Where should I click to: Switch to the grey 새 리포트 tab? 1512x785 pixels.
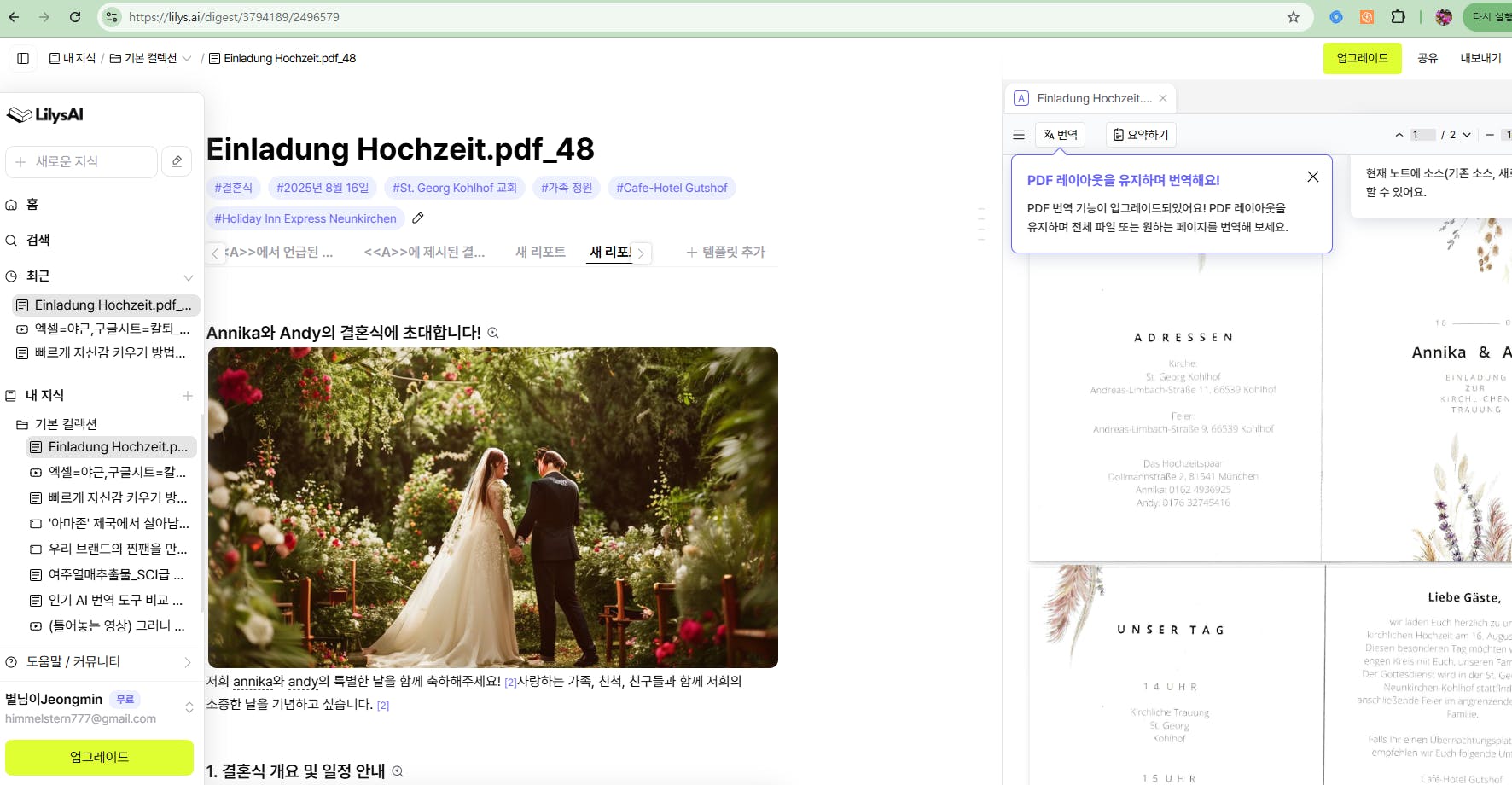click(x=540, y=253)
